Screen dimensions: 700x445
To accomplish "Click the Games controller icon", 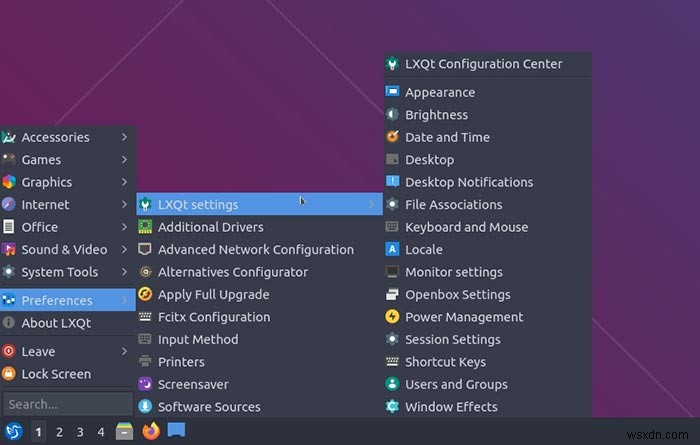I will click(9, 159).
